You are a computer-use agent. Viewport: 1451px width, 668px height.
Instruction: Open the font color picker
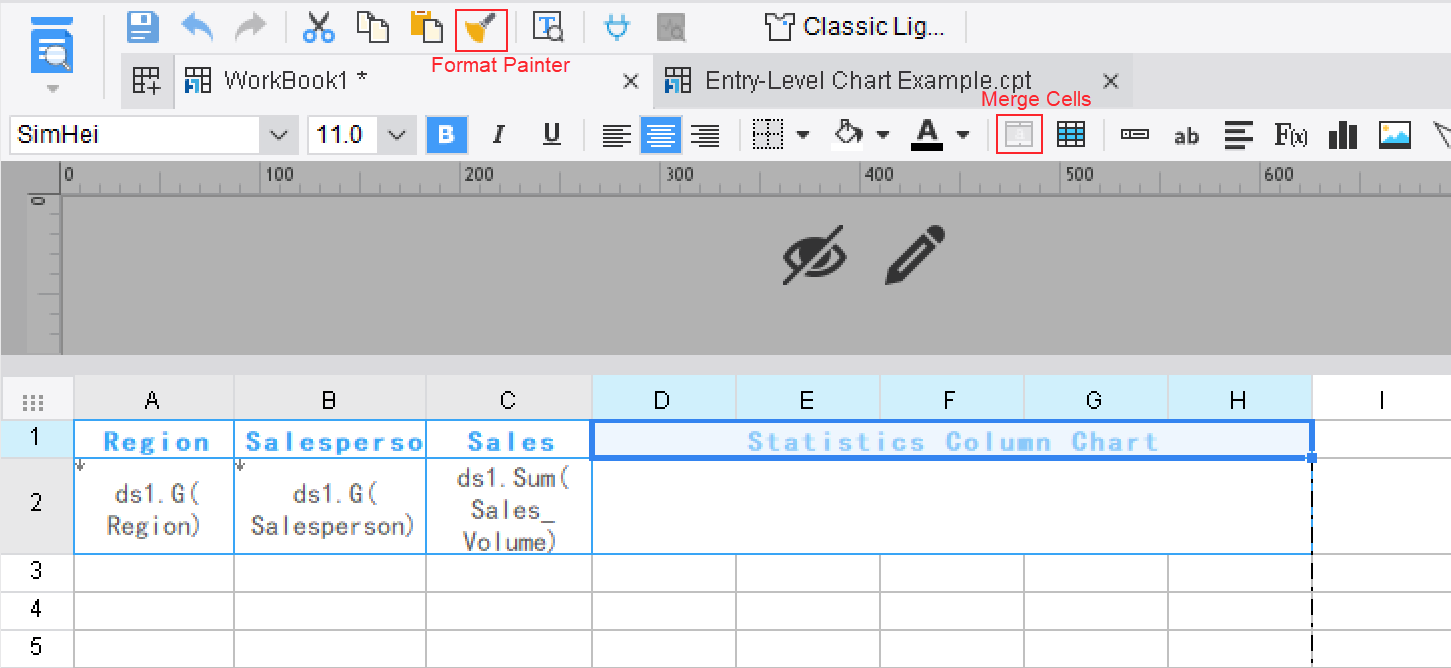pos(961,134)
